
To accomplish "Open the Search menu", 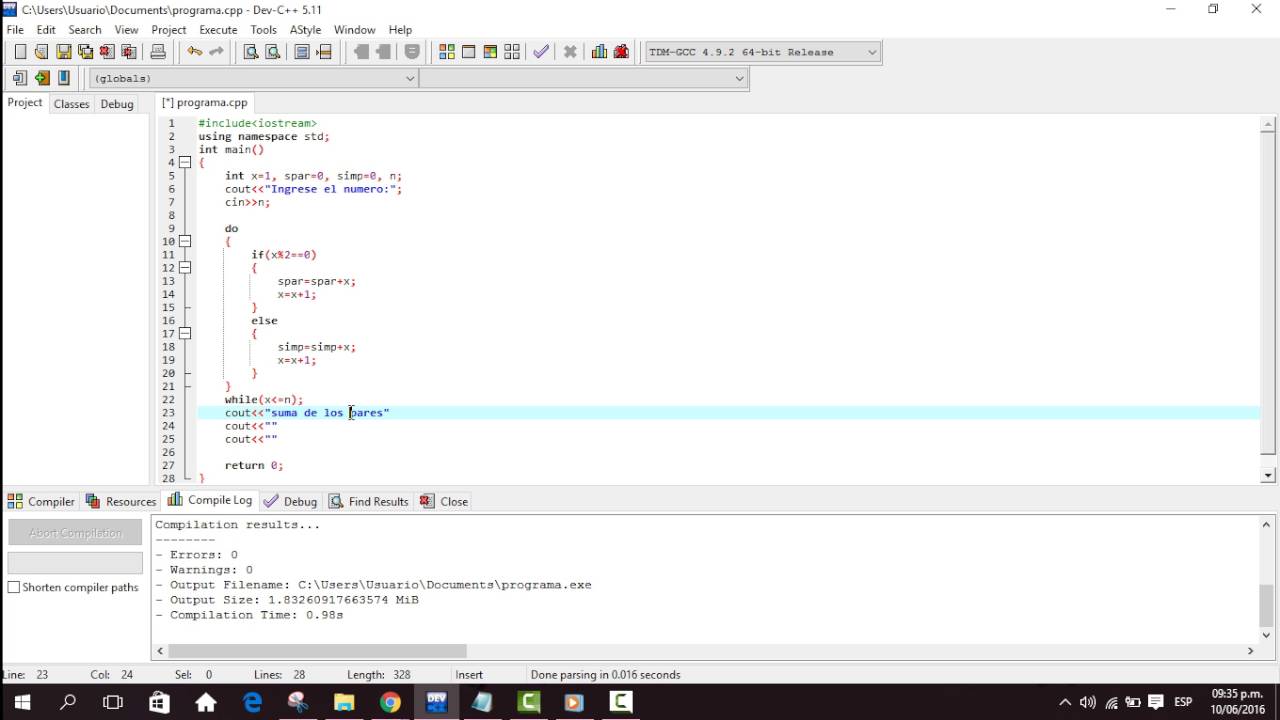I will point(85,30).
